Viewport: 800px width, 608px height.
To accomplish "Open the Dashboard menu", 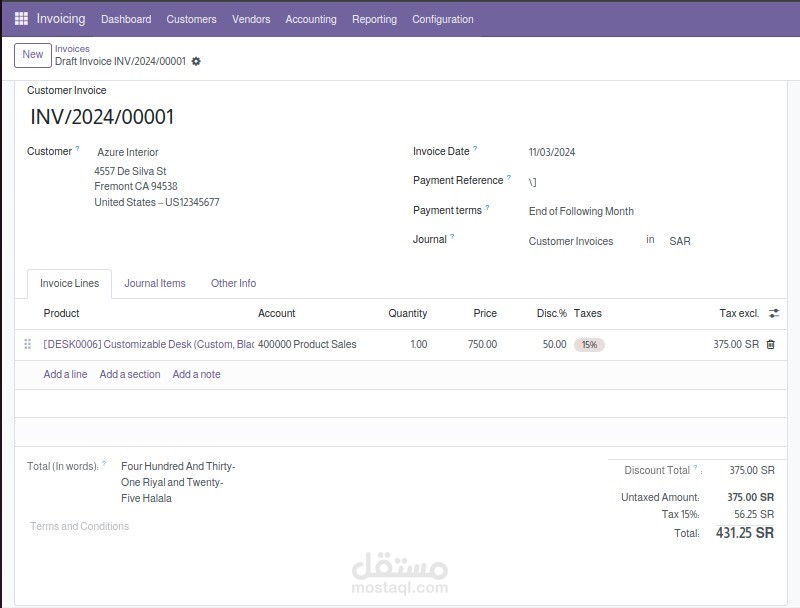I will (126, 19).
